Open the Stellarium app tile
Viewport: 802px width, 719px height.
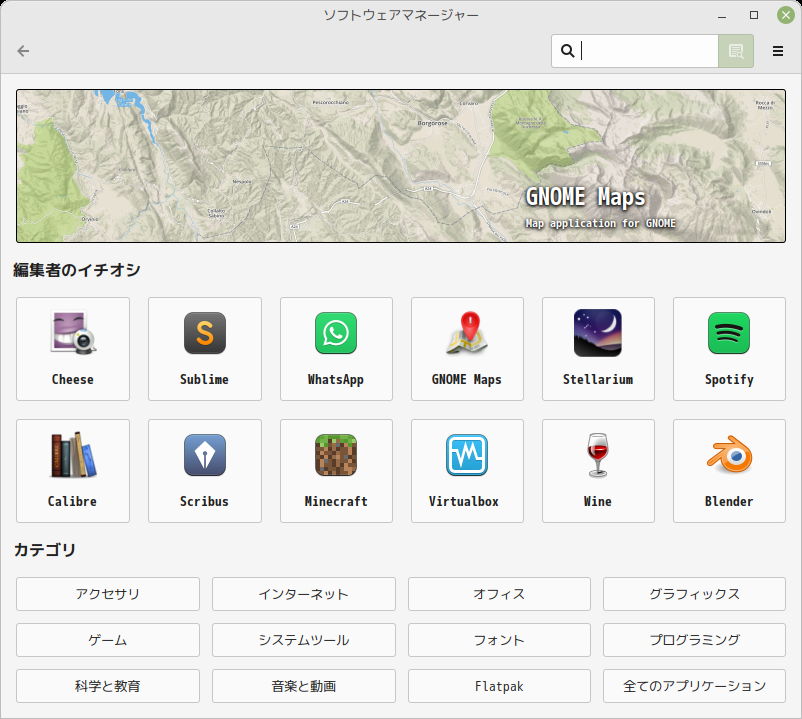pyautogui.click(x=598, y=349)
